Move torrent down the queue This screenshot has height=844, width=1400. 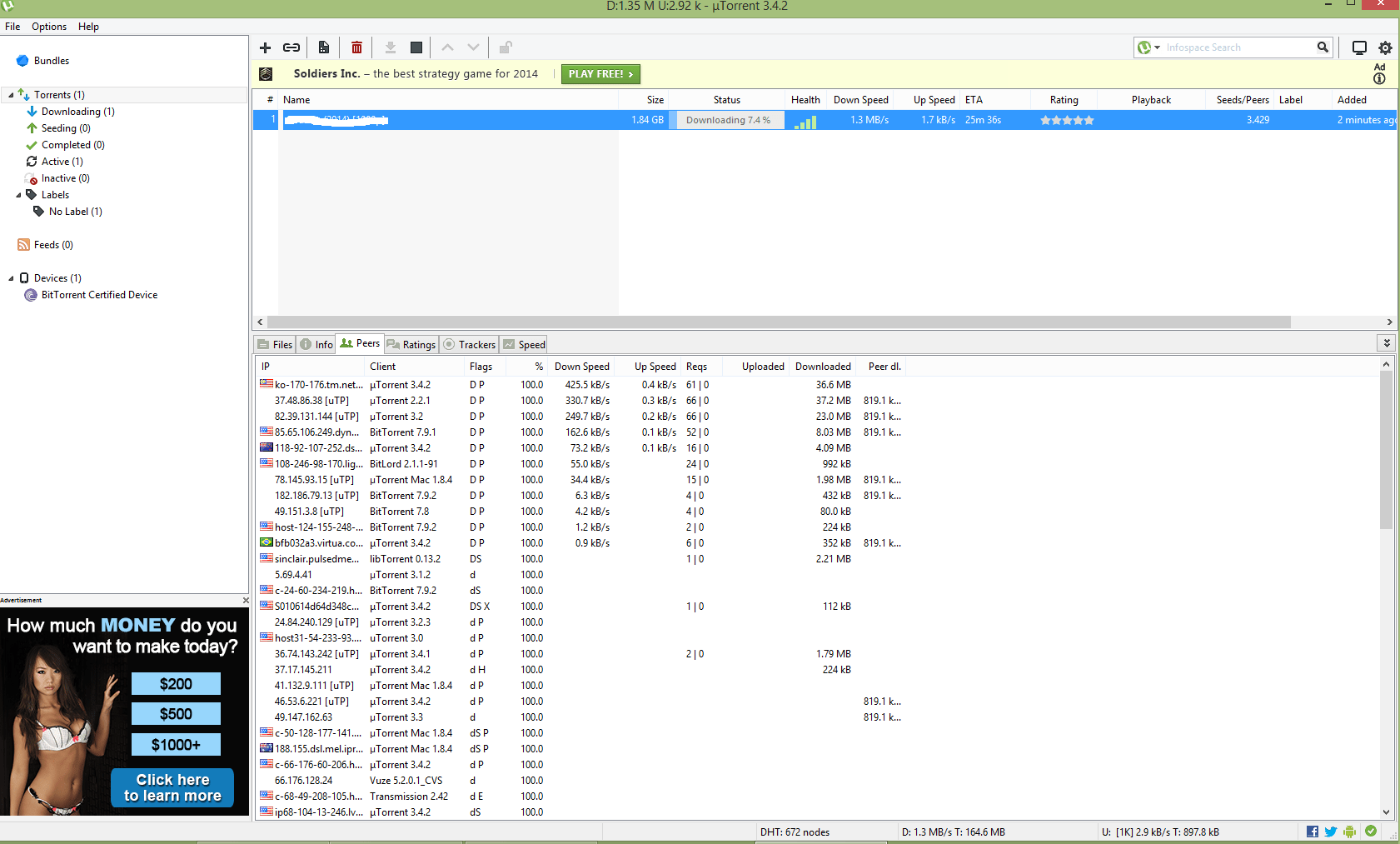(473, 47)
